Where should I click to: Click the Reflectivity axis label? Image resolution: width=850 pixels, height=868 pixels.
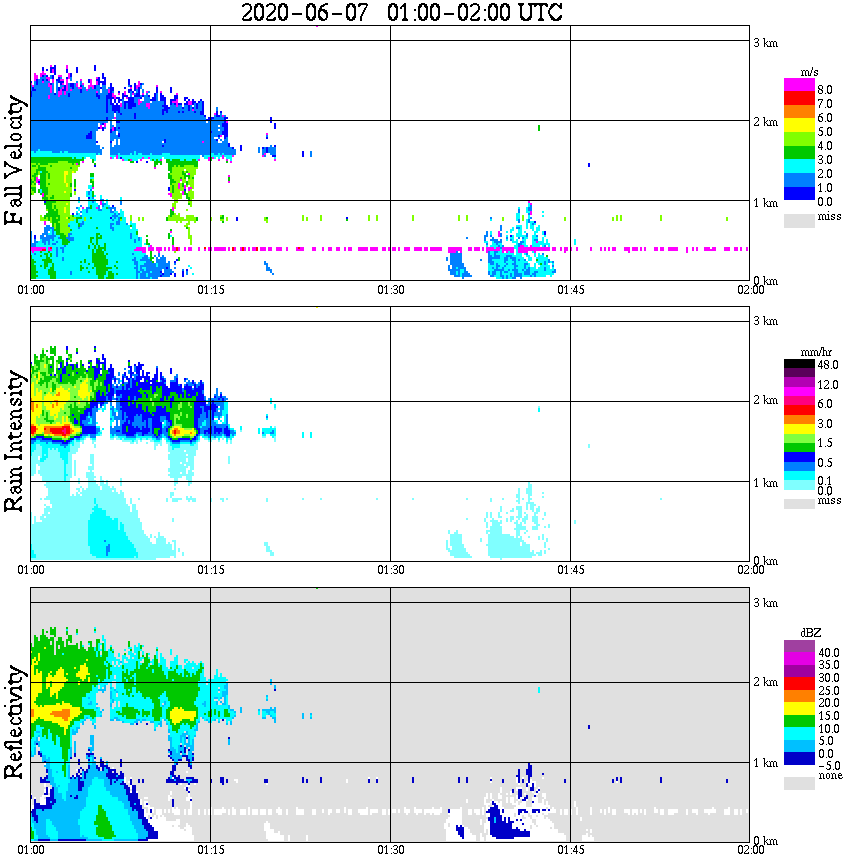coord(14,722)
